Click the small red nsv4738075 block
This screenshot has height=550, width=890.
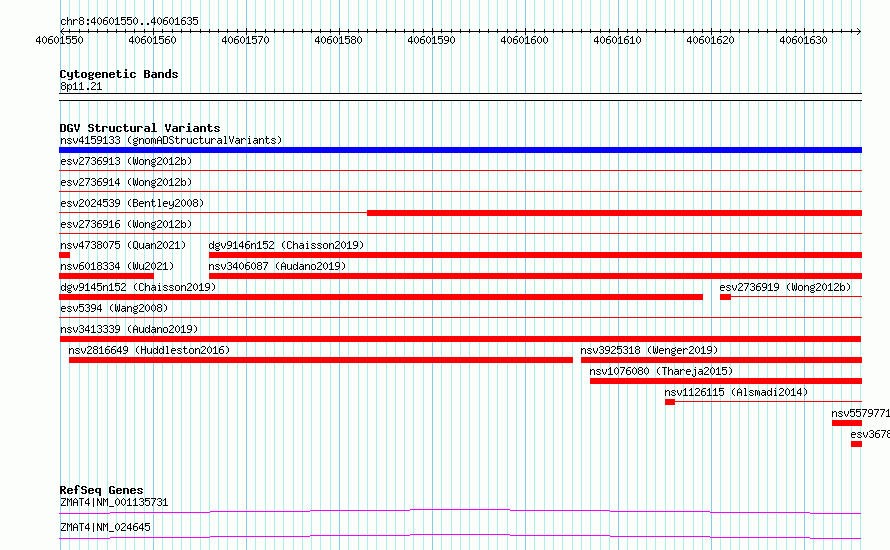coord(64,255)
